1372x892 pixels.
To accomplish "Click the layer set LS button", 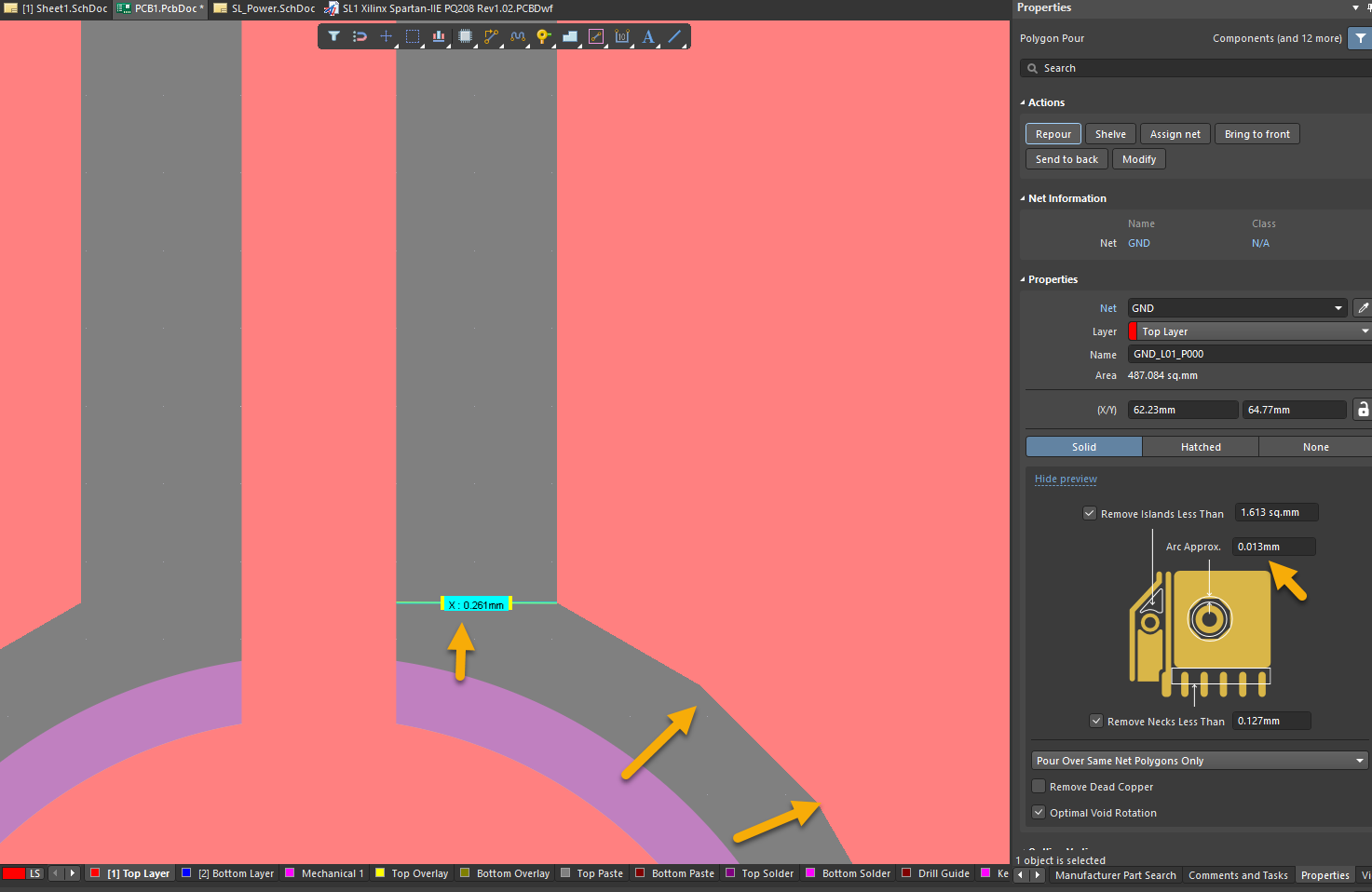I will click(34, 873).
